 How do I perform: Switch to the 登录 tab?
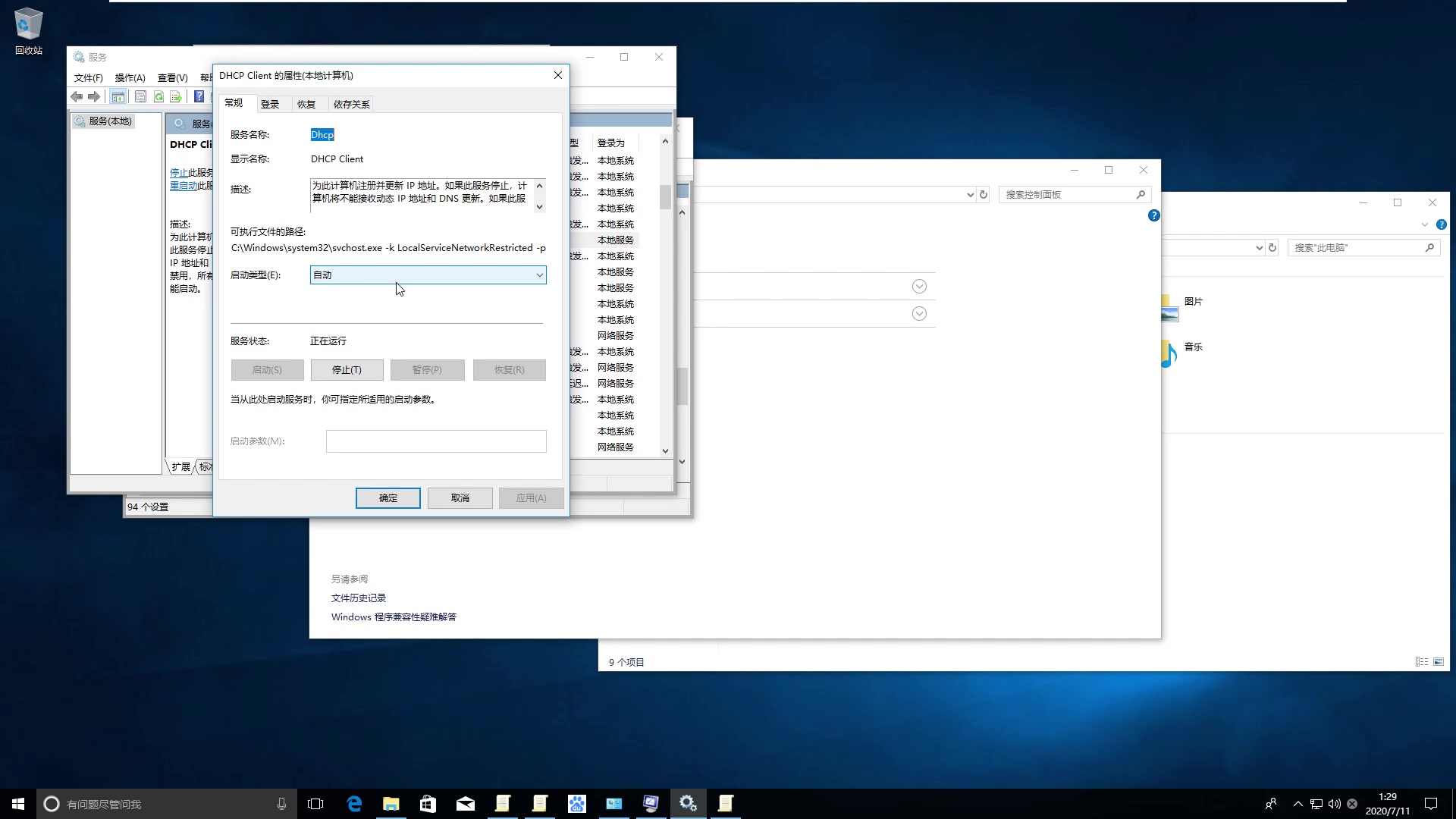270,105
